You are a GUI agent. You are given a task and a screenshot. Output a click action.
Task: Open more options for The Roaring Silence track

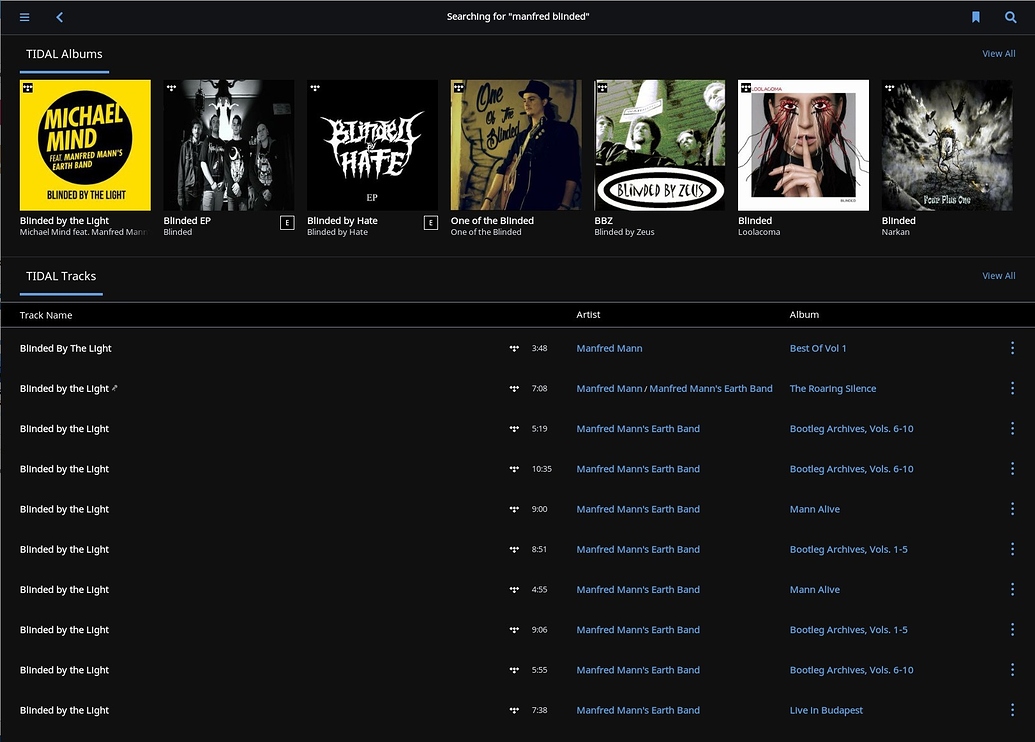pyautogui.click(x=1013, y=388)
